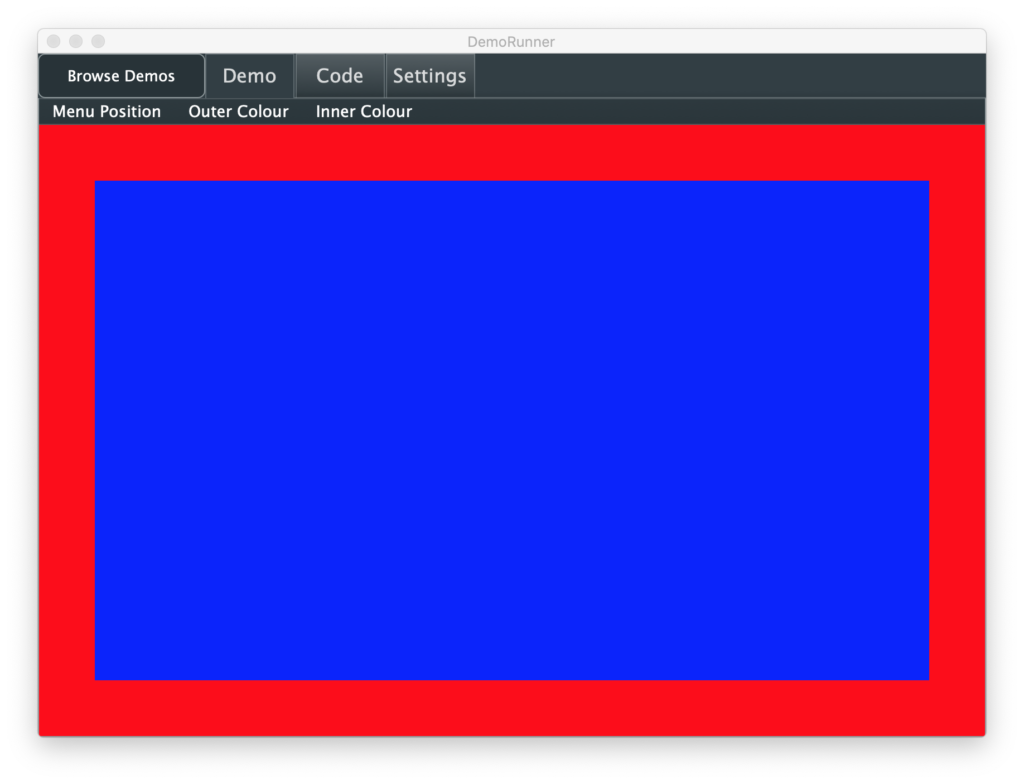
Task: Click the blue inner rectangle
Action: coord(512,430)
